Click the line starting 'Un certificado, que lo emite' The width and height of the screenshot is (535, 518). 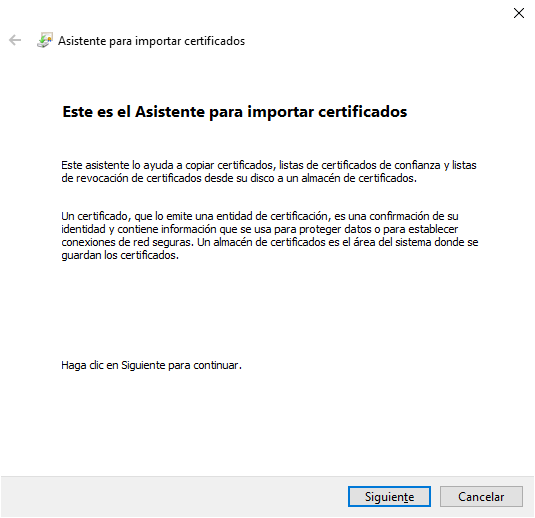pyautogui.click(x=260, y=216)
